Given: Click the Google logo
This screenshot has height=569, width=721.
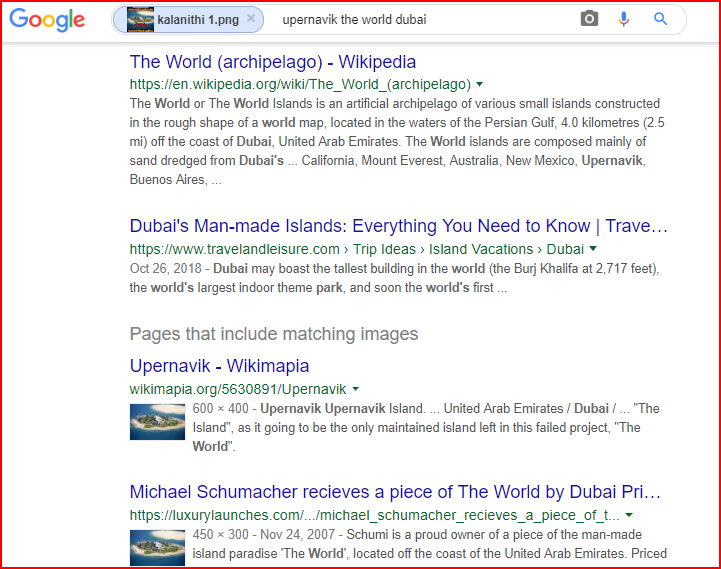Looking at the screenshot, I should click(x=47, y=20).
